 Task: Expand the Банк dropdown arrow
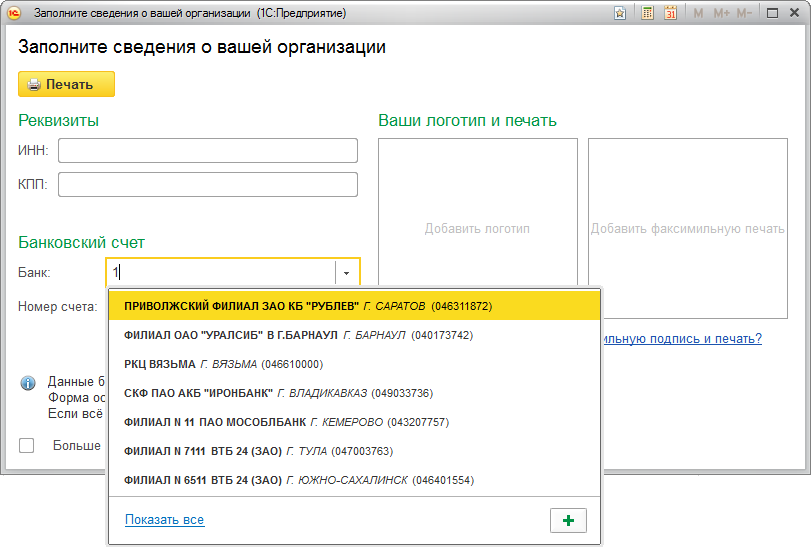click(x=347, y=273)
